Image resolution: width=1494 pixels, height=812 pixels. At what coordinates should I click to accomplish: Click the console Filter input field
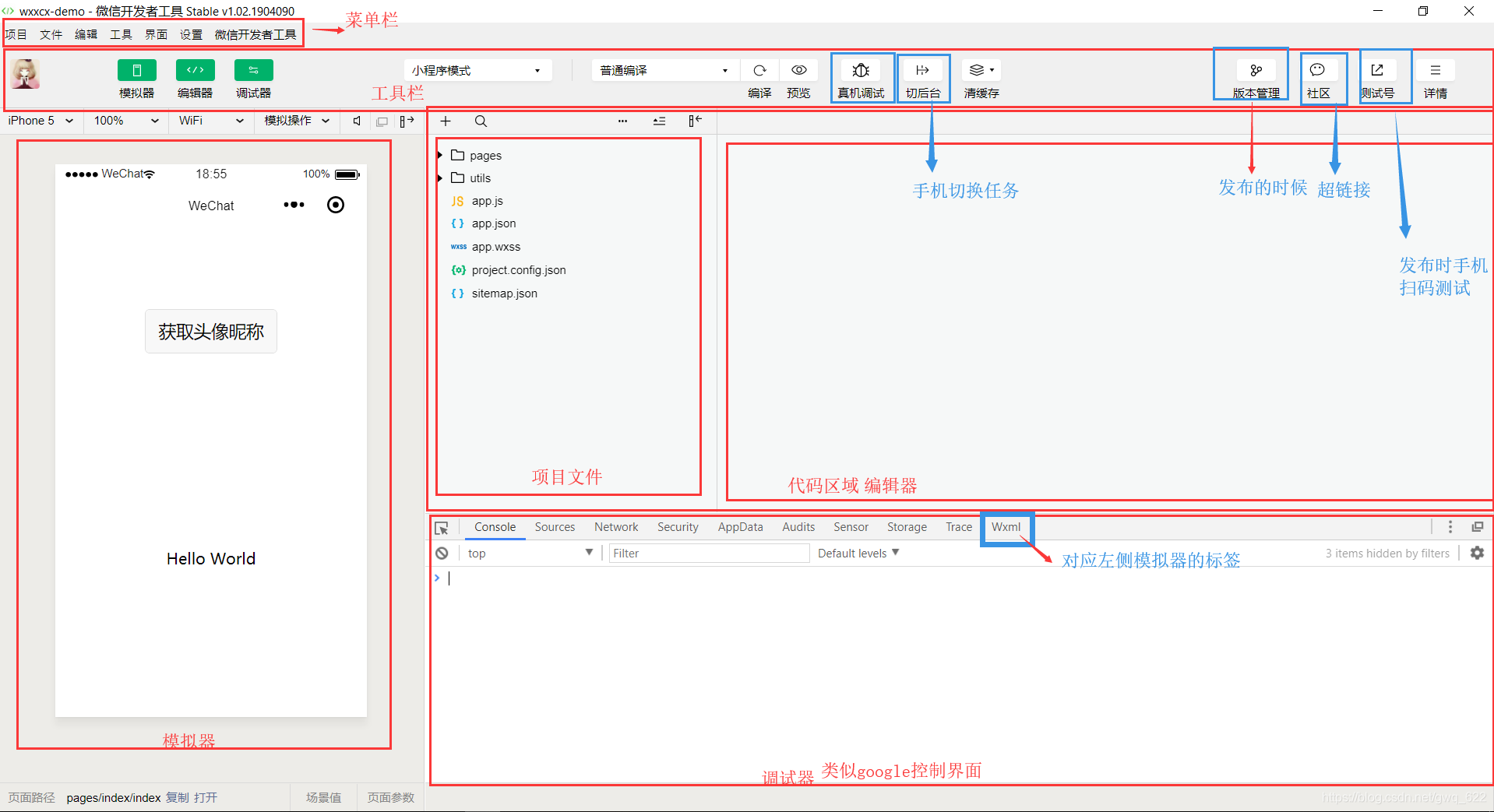click(709, 553)
